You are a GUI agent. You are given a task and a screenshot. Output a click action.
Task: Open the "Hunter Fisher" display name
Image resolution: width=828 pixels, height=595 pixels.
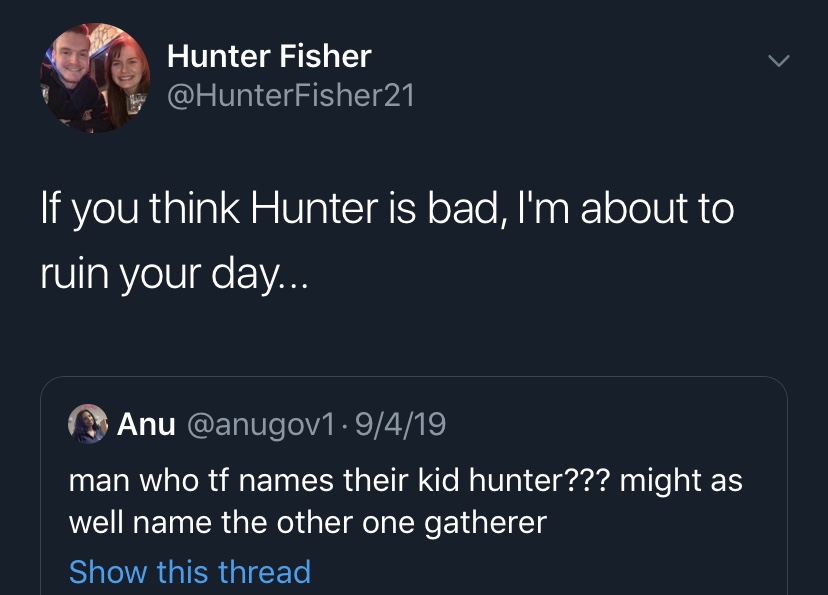click(x=268, y=57)
